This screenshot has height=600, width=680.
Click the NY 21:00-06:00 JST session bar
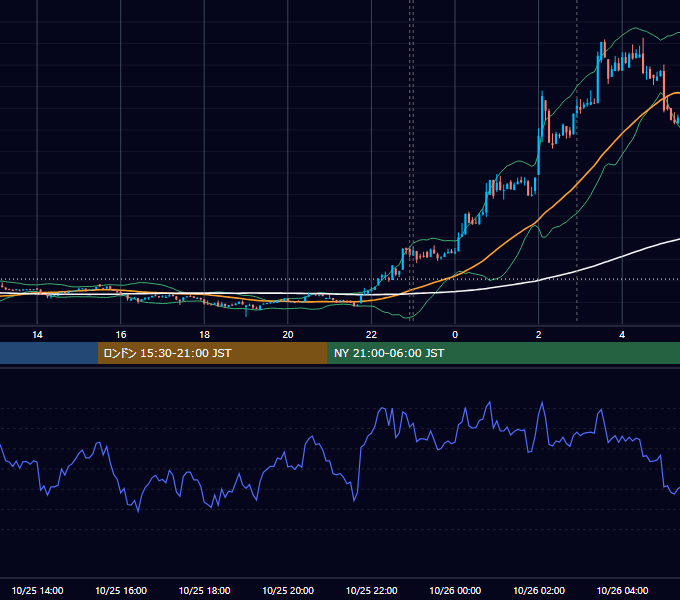point(503,353)
